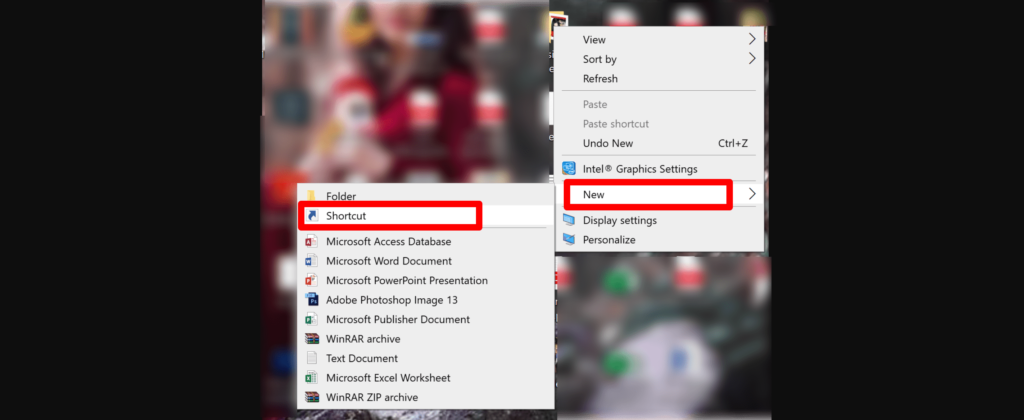Open the Sort by submenu entry

pos(660,59)
